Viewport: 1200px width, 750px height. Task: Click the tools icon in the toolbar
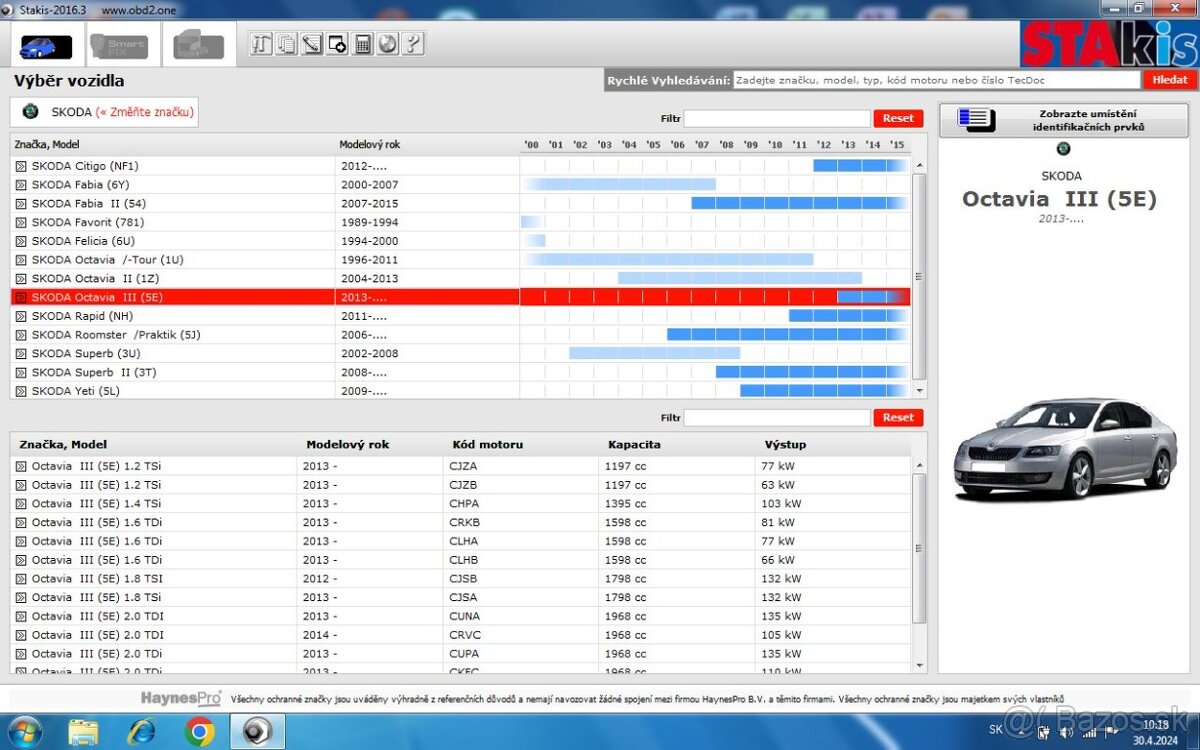click(x=260, y=43)
